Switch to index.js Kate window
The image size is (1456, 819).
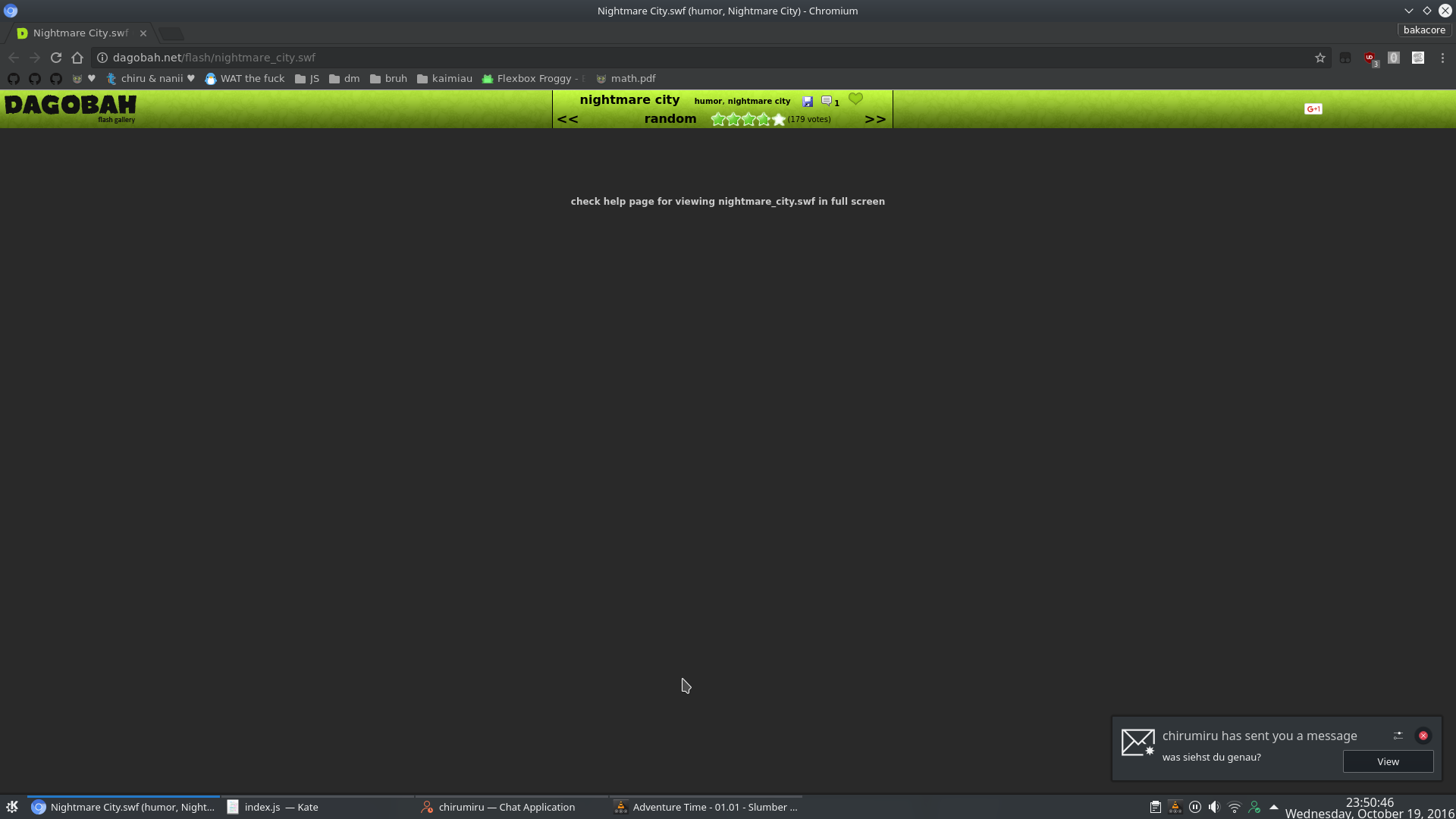(318, 807)
